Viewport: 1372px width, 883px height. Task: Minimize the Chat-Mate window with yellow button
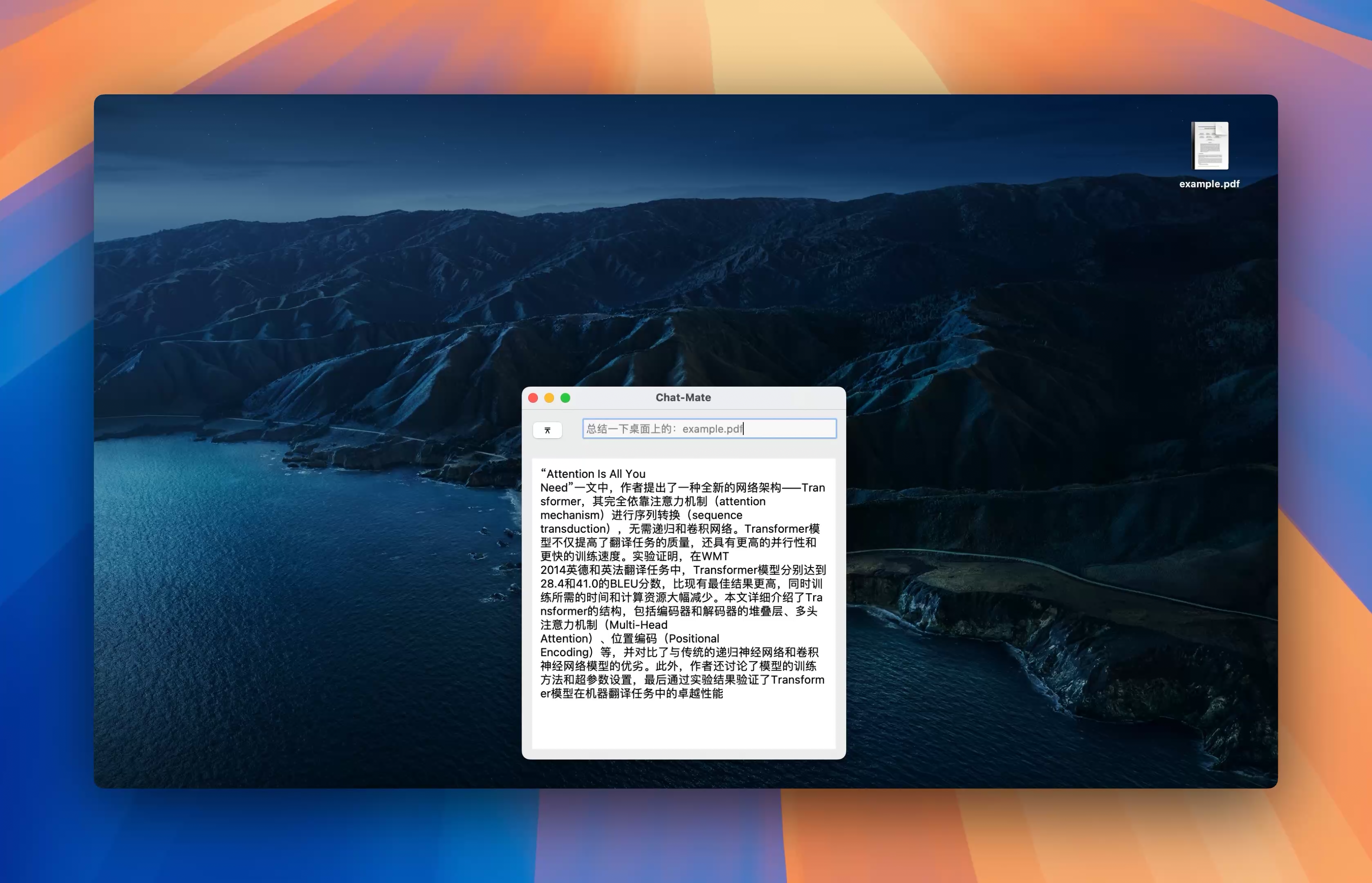point(549,398)
